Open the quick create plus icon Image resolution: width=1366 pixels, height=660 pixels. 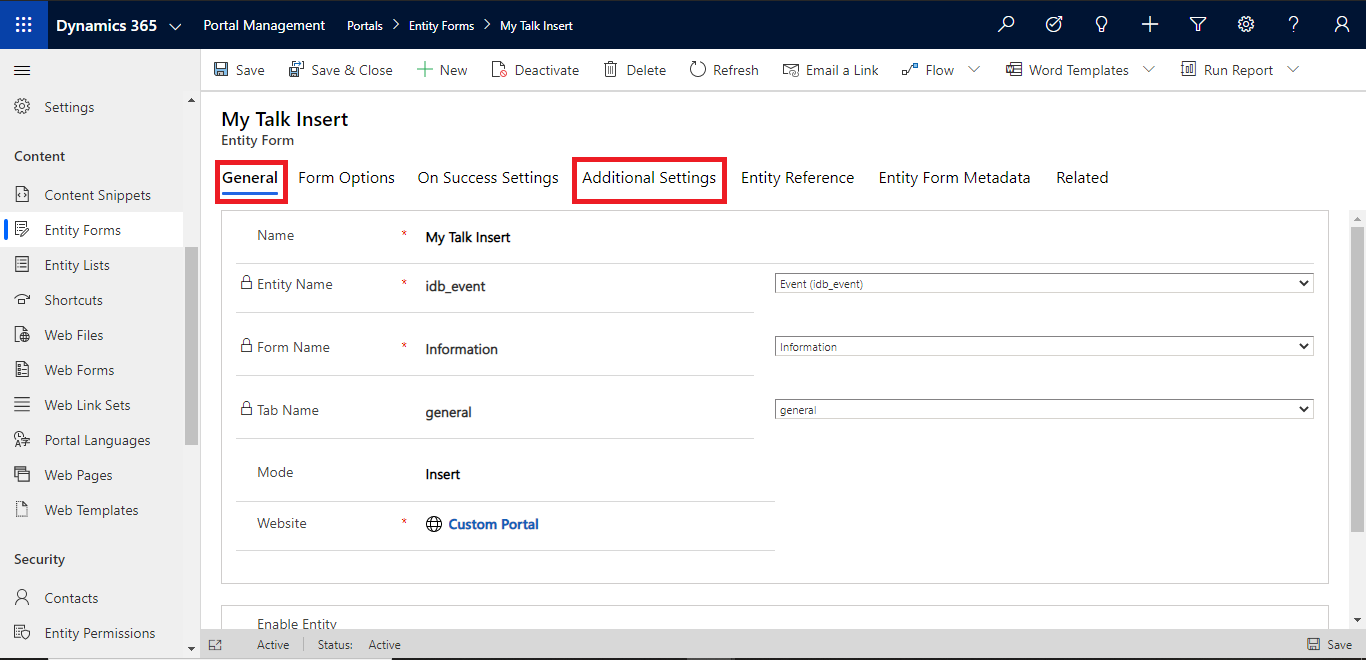pyautogui.click(x=1149, y=24)
